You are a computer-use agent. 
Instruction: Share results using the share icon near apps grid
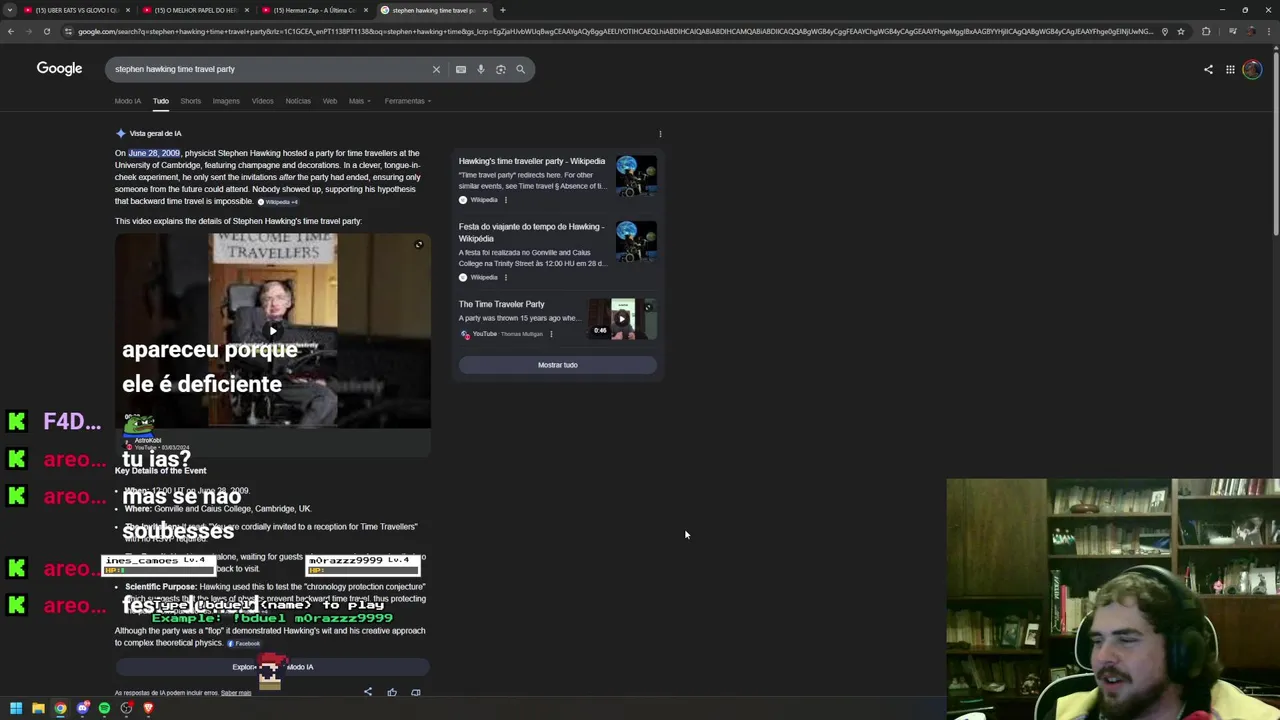[1208, 69]
